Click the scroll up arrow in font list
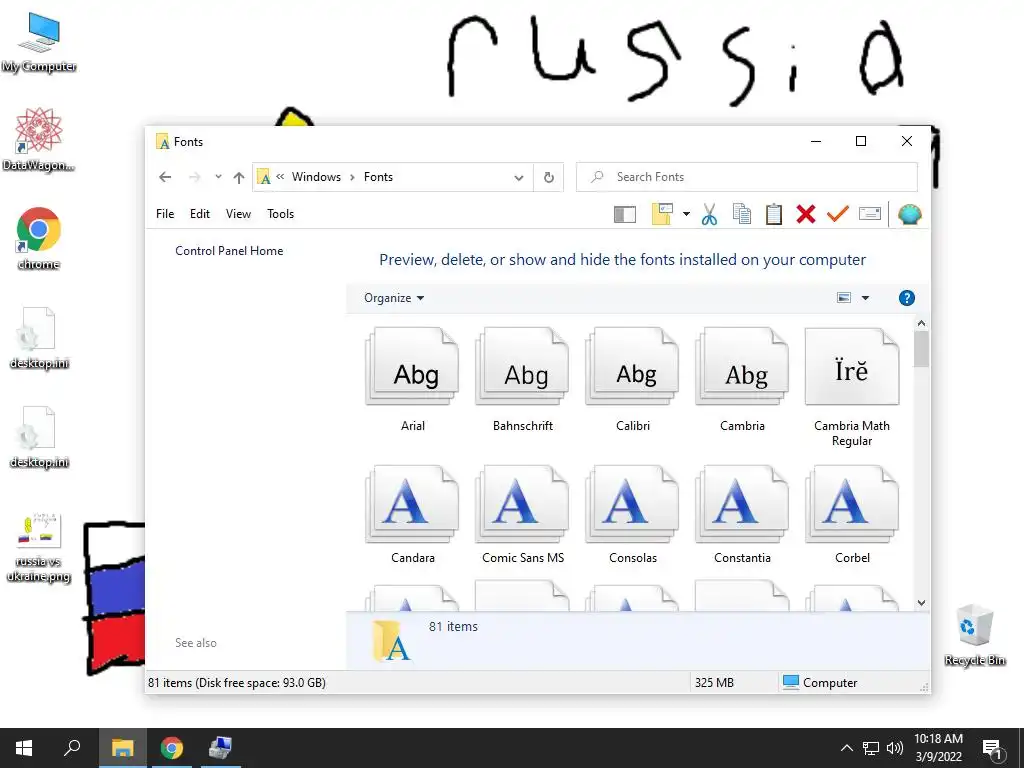Viewport: 1024px width, 768px height. (x=921, y=323)
